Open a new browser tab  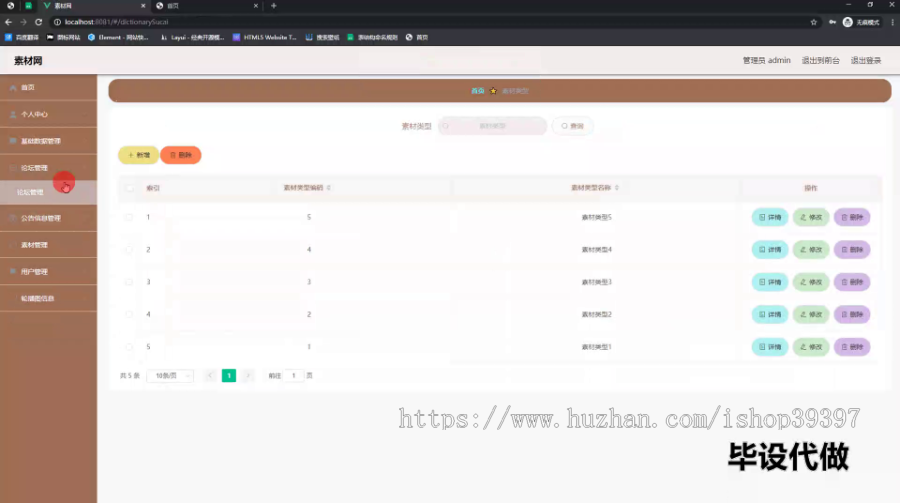click(274, 6)
